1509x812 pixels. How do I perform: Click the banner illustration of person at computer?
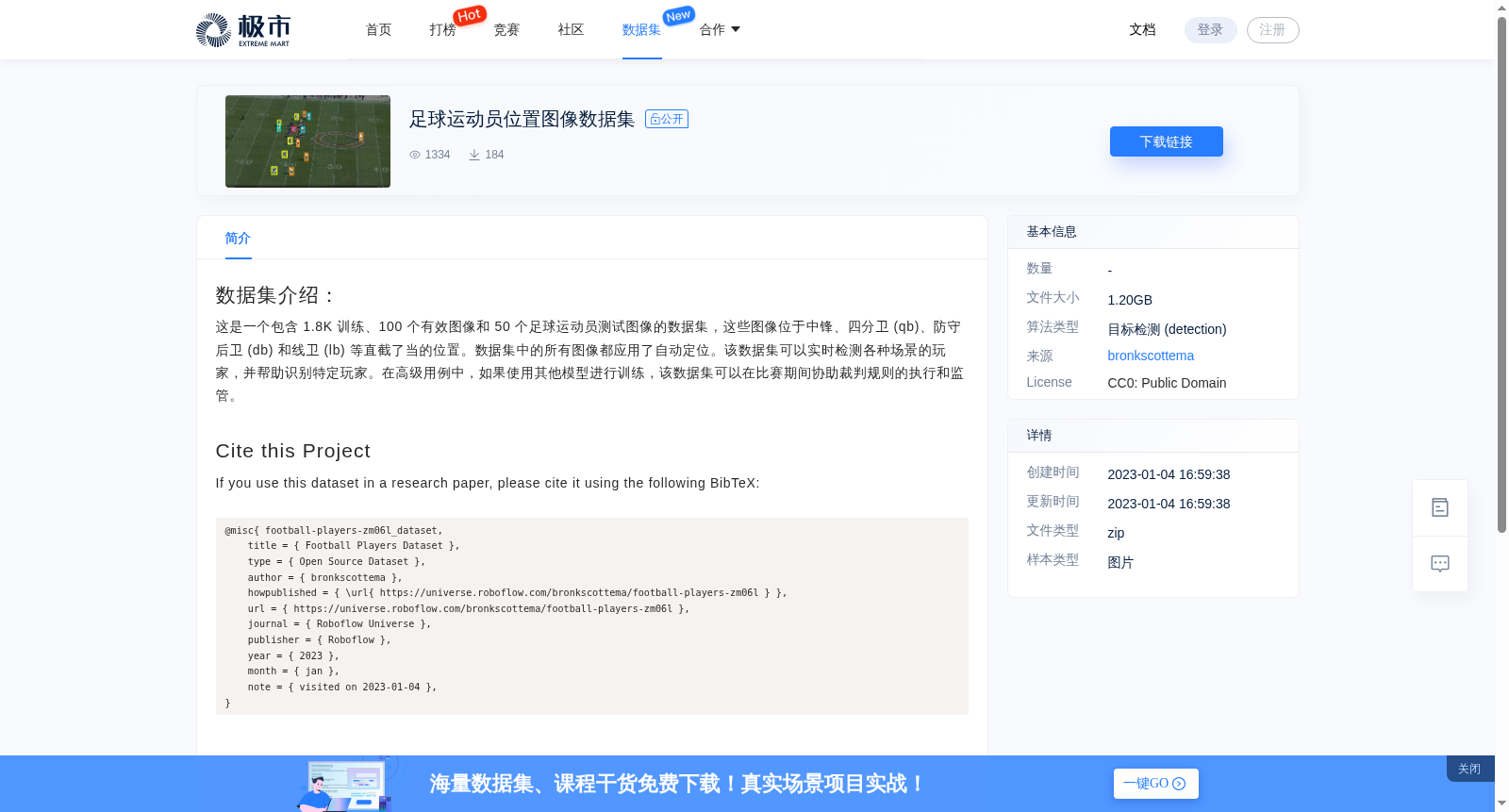[x=347, y=784]
